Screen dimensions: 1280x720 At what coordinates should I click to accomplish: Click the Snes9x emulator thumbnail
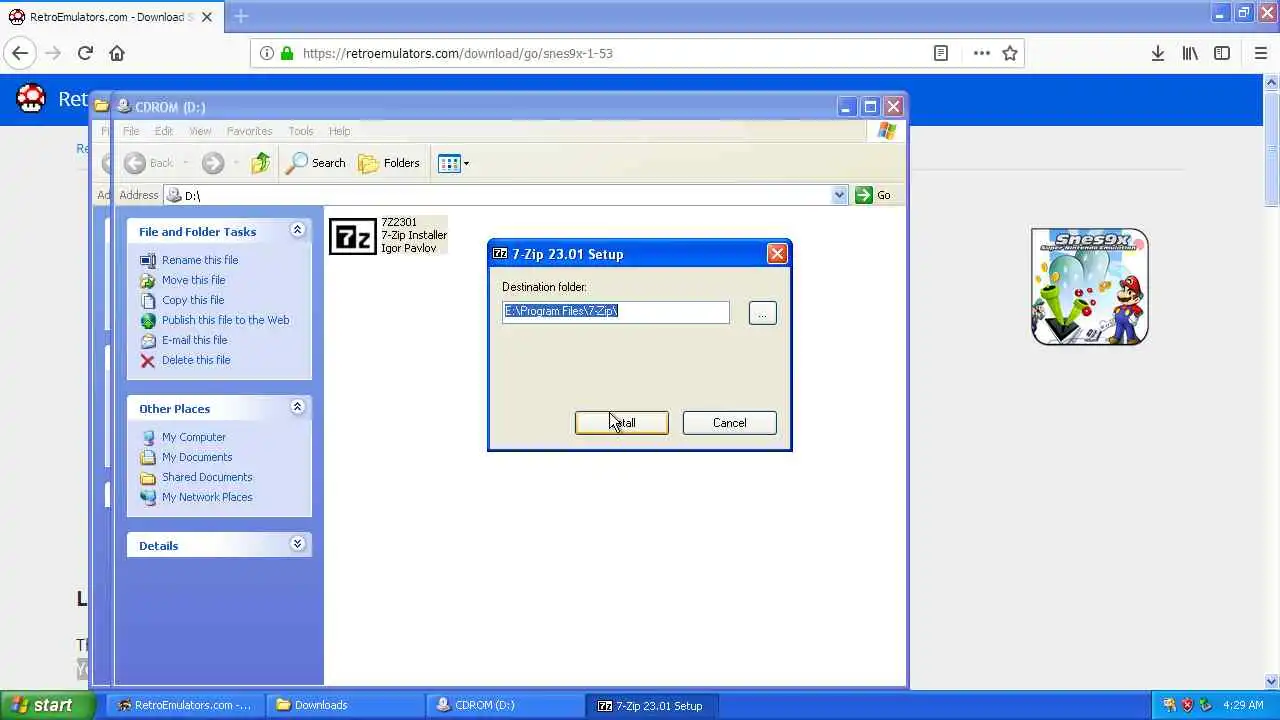[x=1090, y=287]
